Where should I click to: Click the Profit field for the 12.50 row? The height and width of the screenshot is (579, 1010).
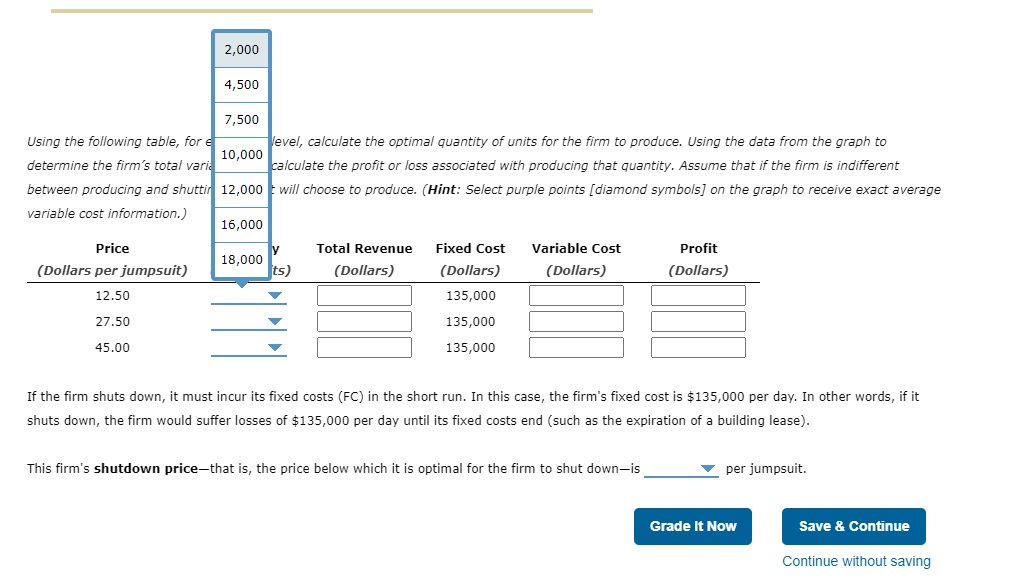[698, 294]
